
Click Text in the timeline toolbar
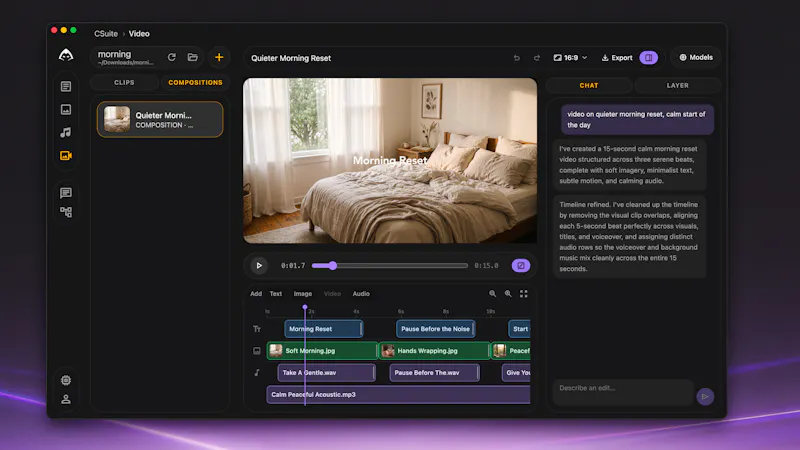[276, 294]
